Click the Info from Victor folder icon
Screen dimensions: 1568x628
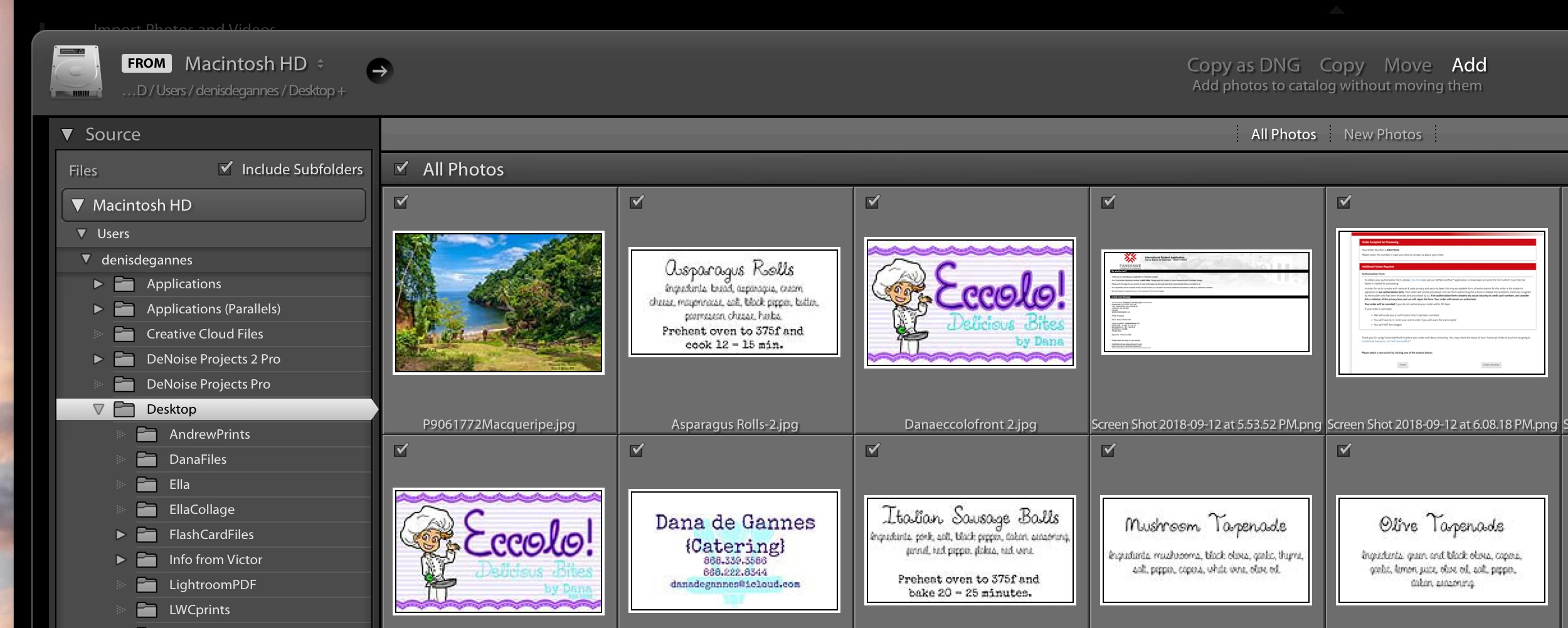147,560
